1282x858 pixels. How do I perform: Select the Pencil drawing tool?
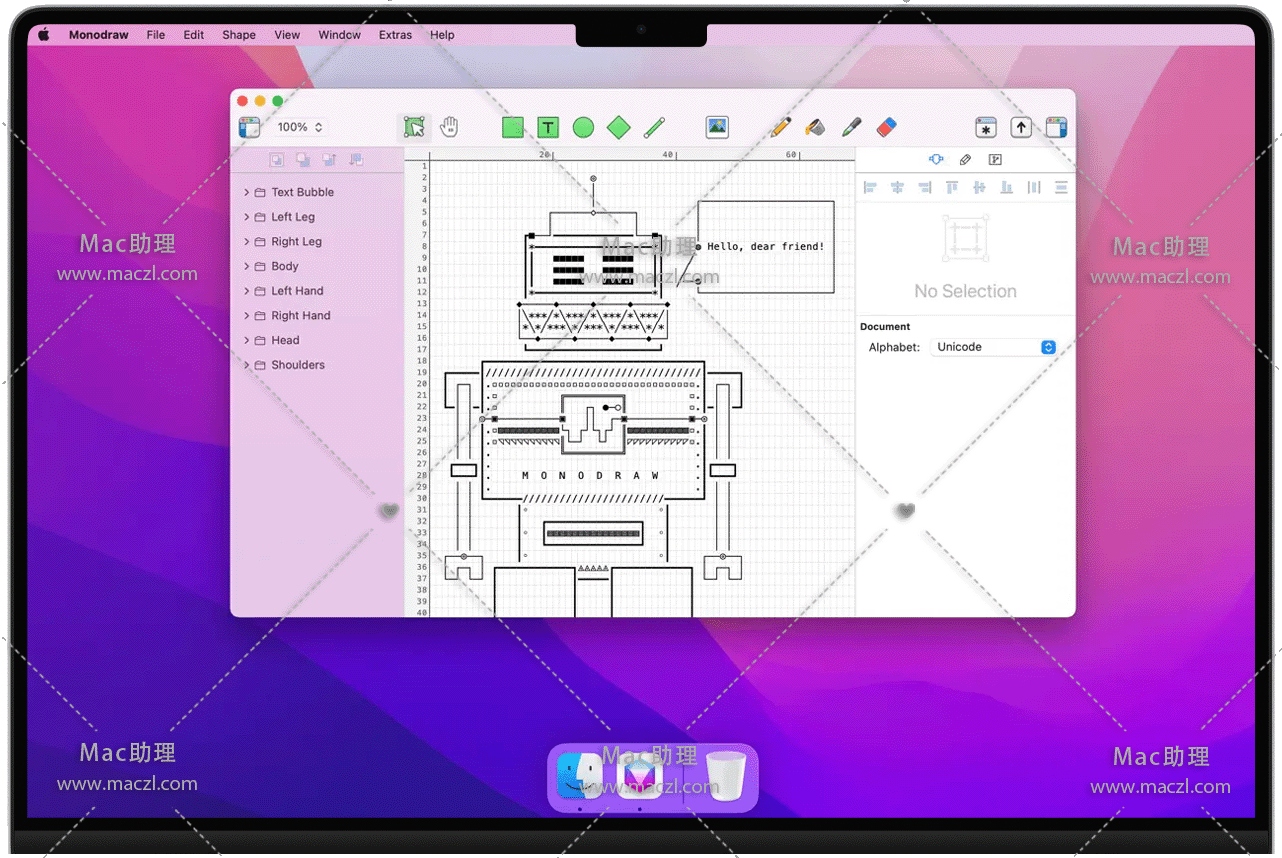point(781,127)
